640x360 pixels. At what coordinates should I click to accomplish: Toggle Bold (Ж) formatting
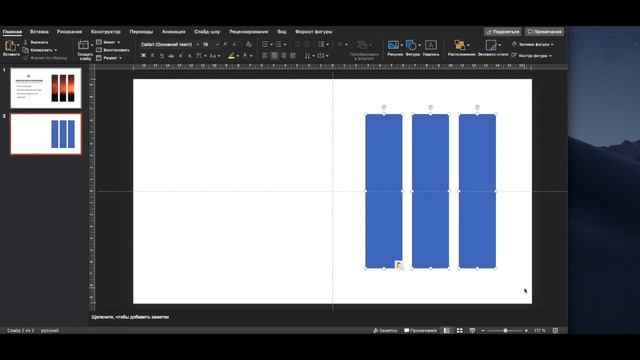tap(143, 56)
